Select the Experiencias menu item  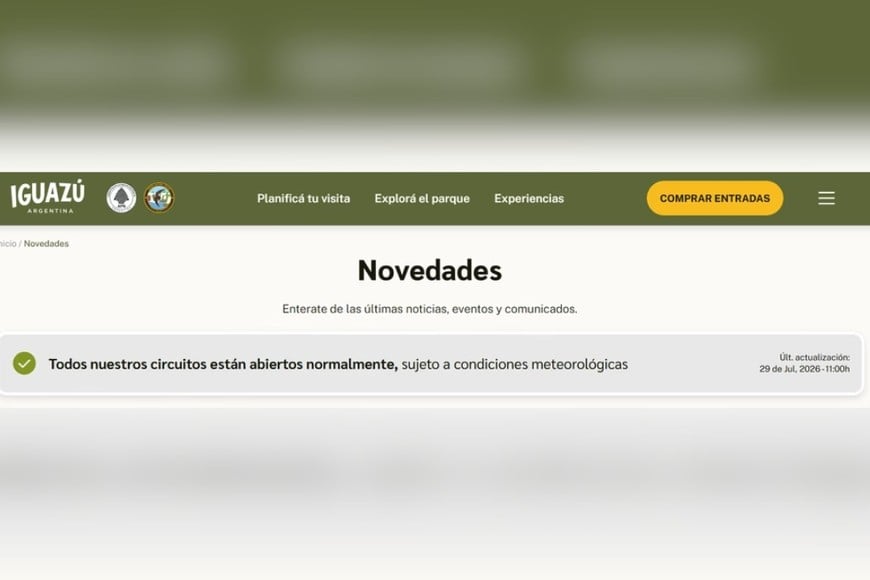(x=529, y=199)
